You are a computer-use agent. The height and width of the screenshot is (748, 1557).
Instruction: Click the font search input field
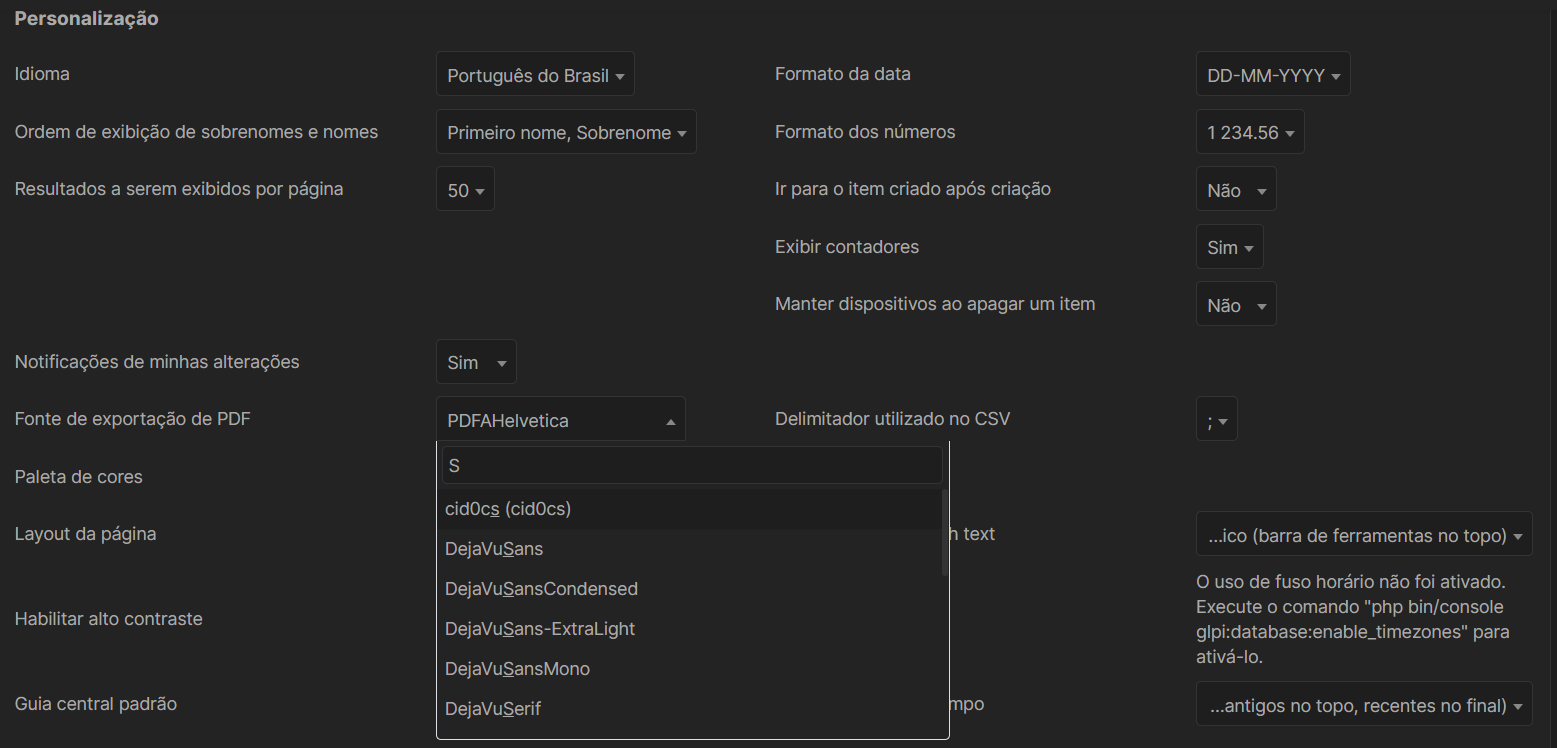[691, 464]
